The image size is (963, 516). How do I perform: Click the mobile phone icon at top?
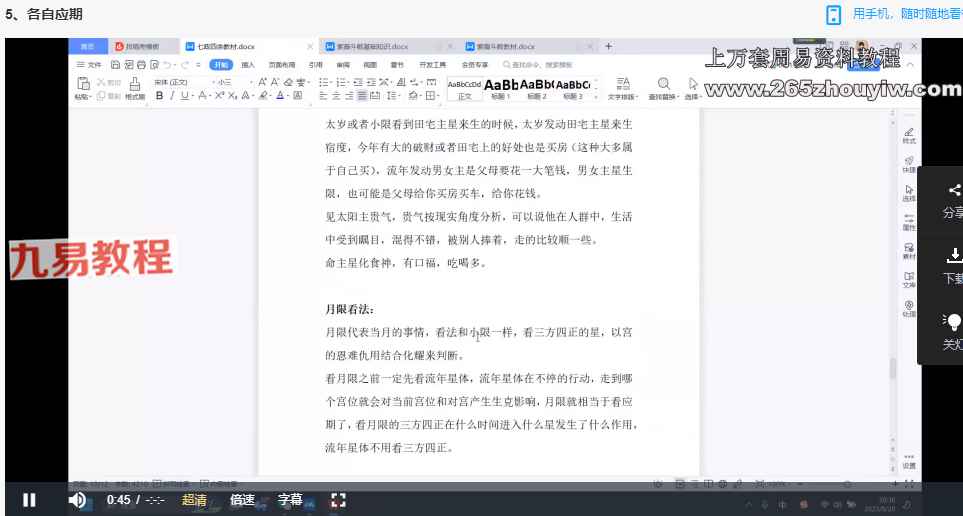pyautogui.click(x=833, y=14)
